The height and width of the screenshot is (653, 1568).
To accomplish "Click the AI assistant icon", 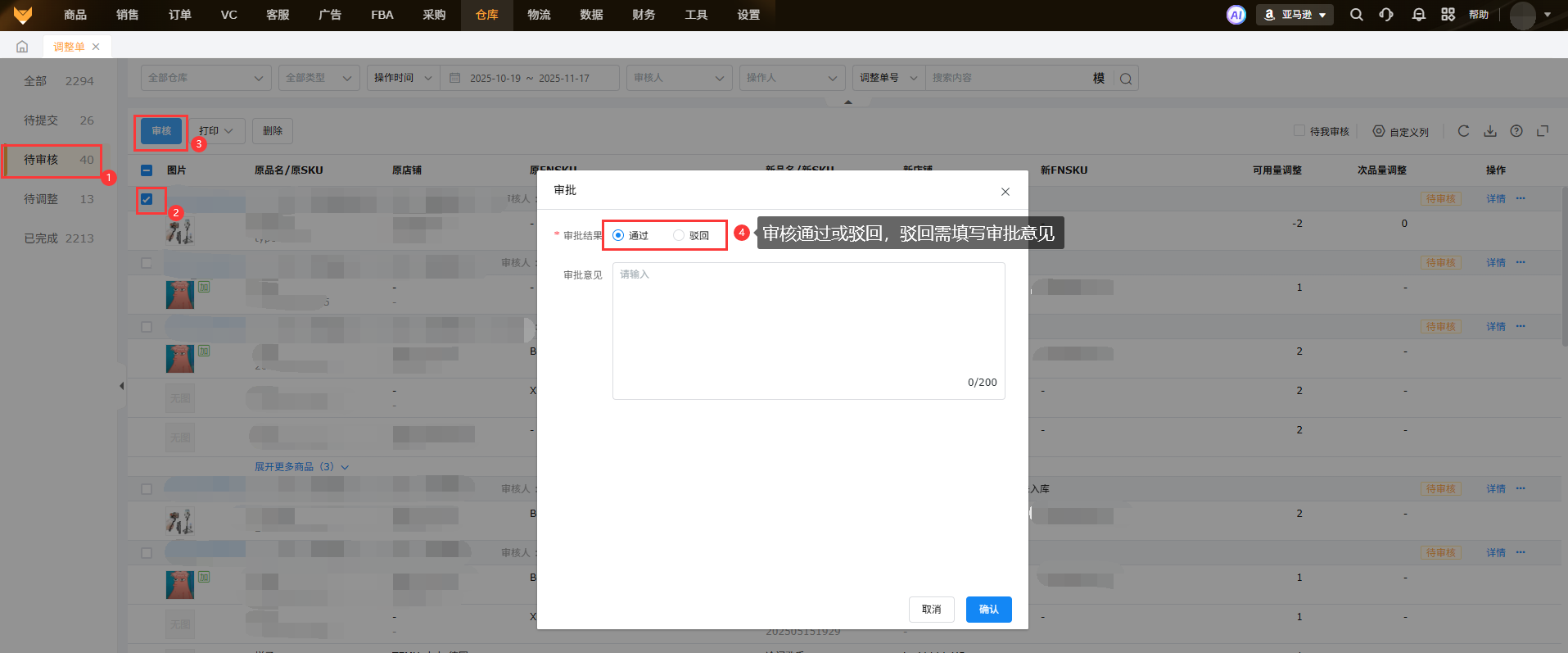I will 1236,15.
